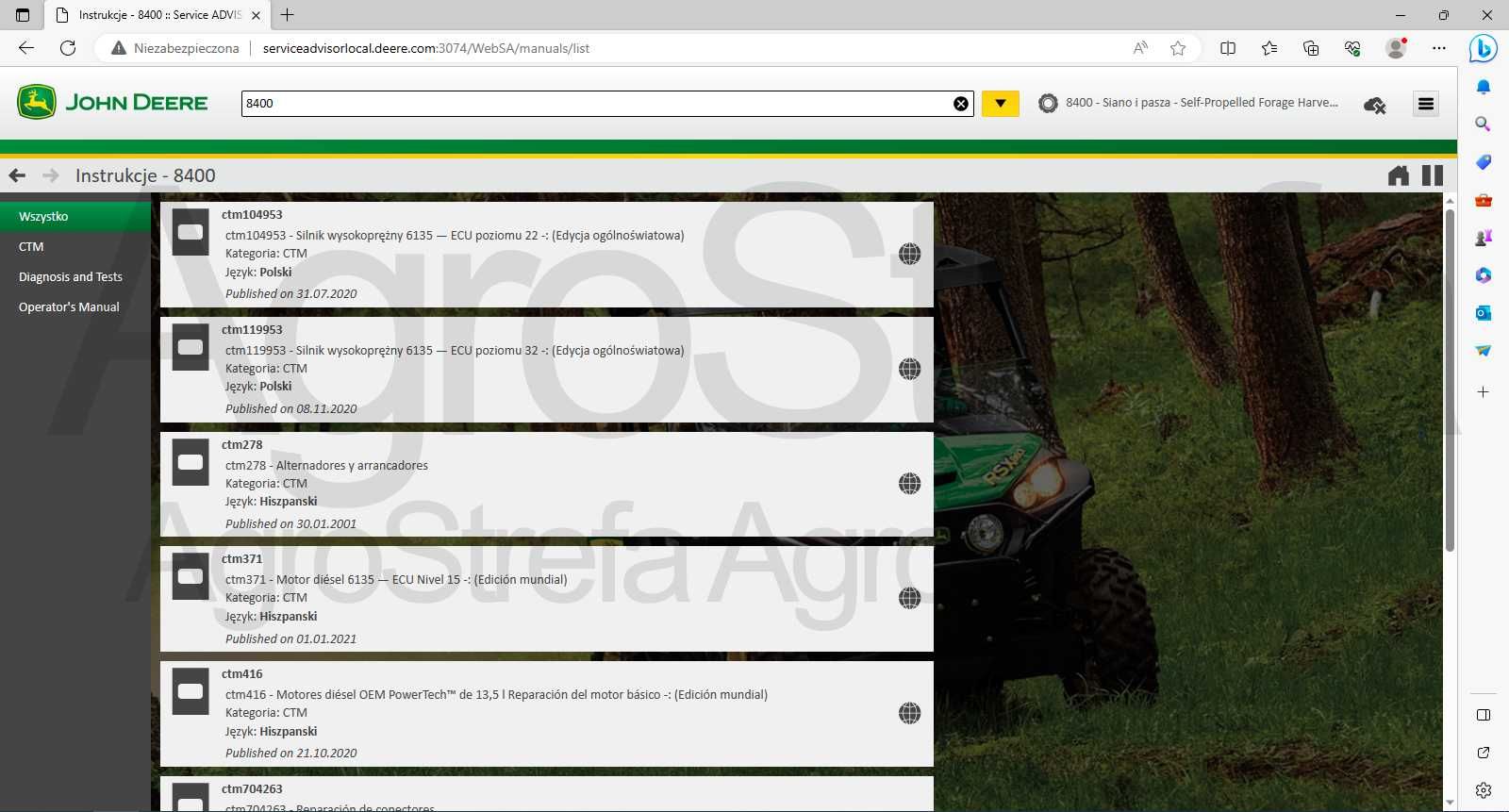Open the ctm416 title link
The width and height of the screenshot is (1509, 812).
coord(241,674)
